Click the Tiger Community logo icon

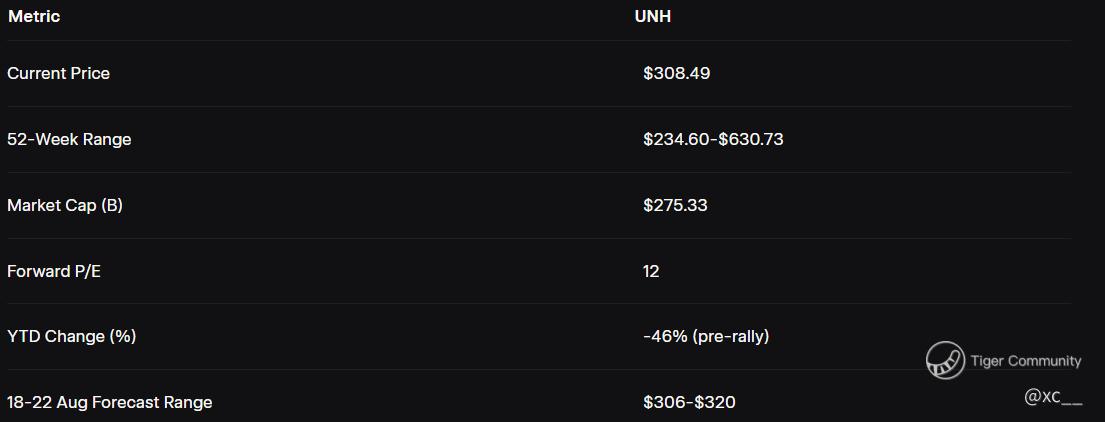click(x=944, y=360)
